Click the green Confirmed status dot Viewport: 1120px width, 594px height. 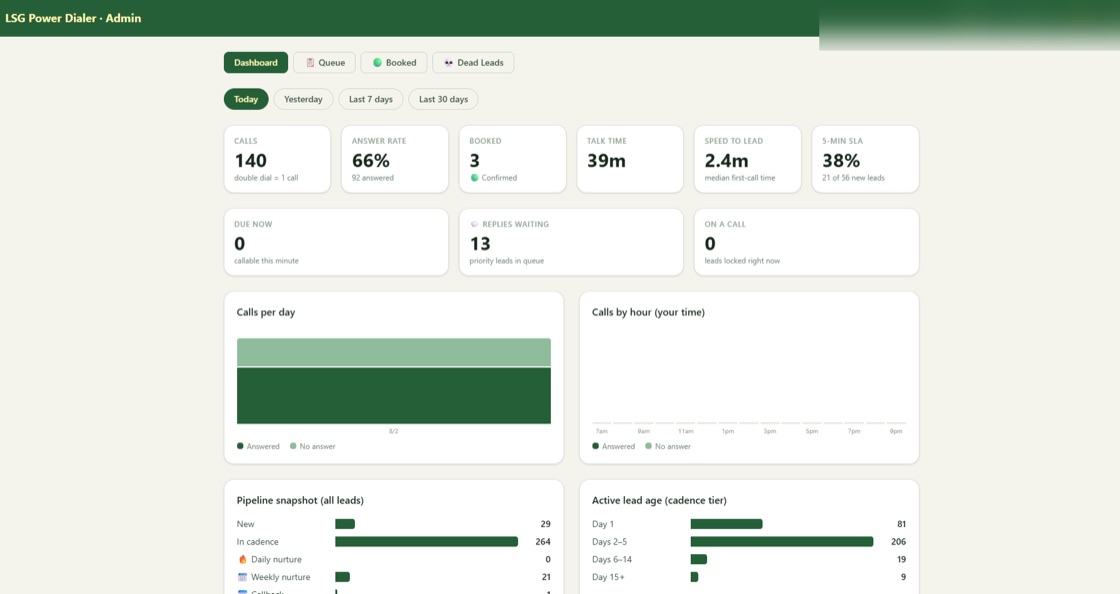[474, 178]
